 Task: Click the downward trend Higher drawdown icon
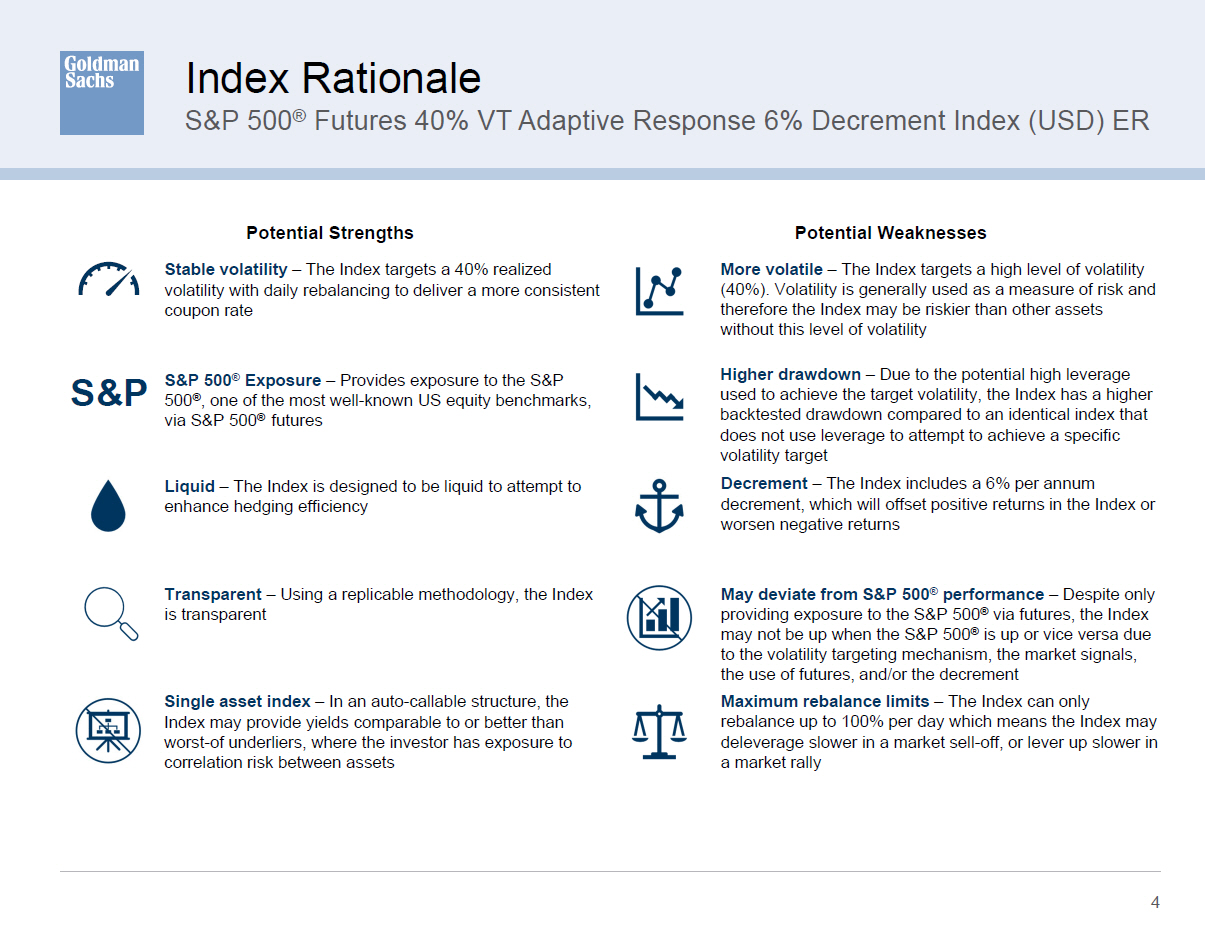[659, 397]
